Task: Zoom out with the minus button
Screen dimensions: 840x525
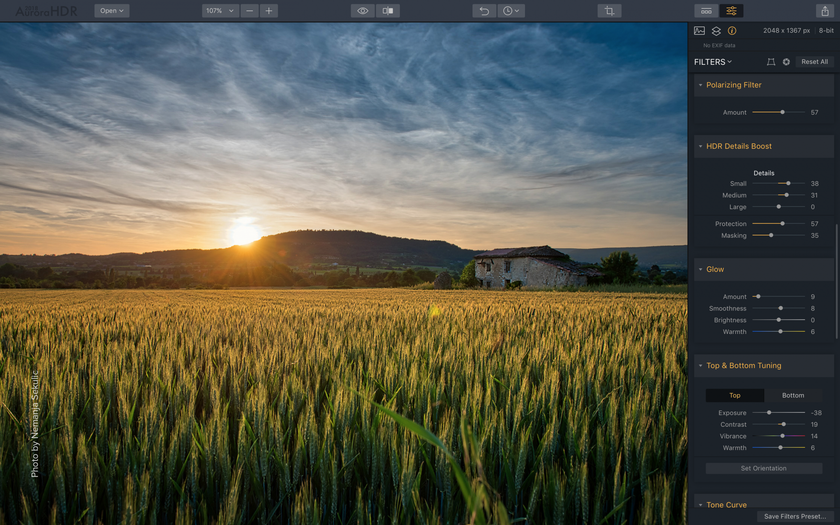Action: (x=250, y=11)
